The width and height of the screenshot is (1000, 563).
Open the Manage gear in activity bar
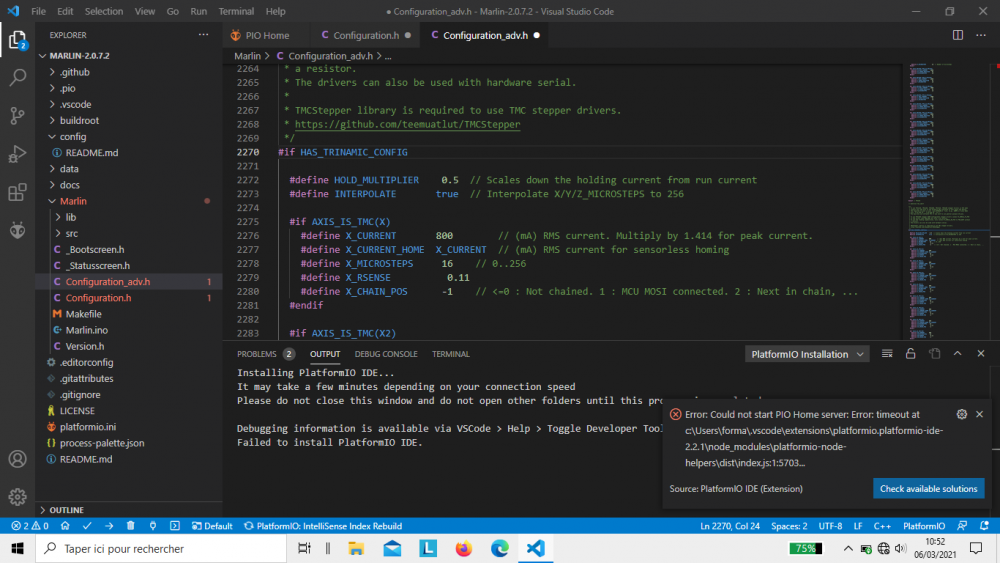click(17, 497)
